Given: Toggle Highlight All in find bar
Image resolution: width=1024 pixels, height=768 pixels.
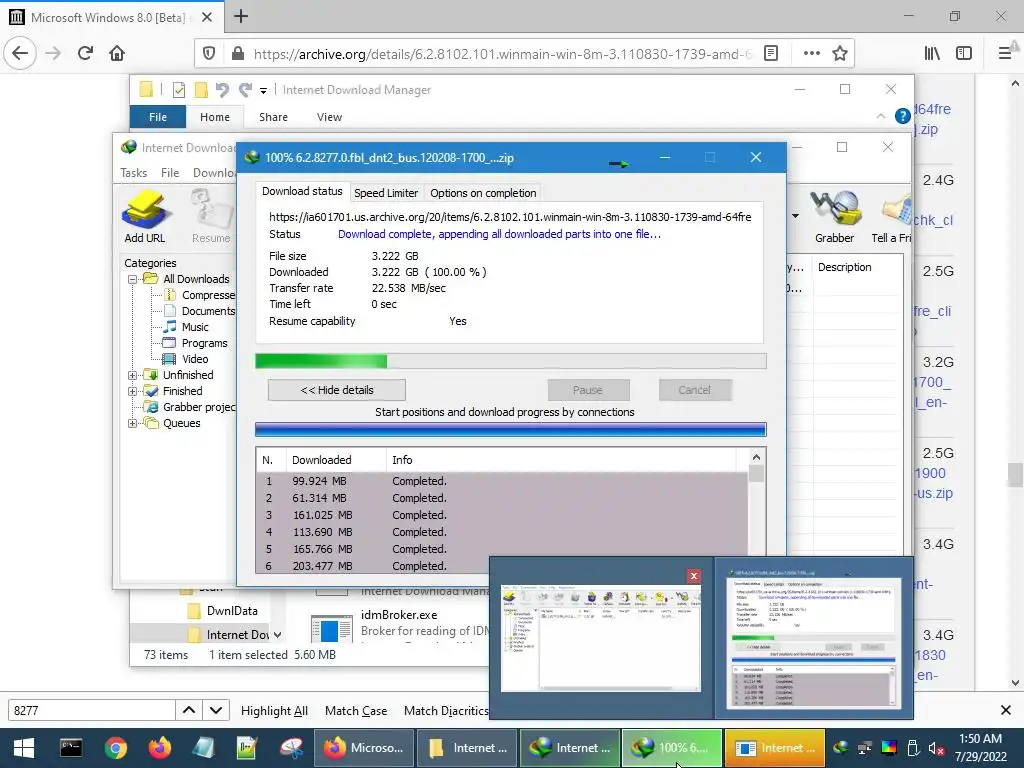Looking at the screenshot, I should pyautogui.click(x=274, y=711).
